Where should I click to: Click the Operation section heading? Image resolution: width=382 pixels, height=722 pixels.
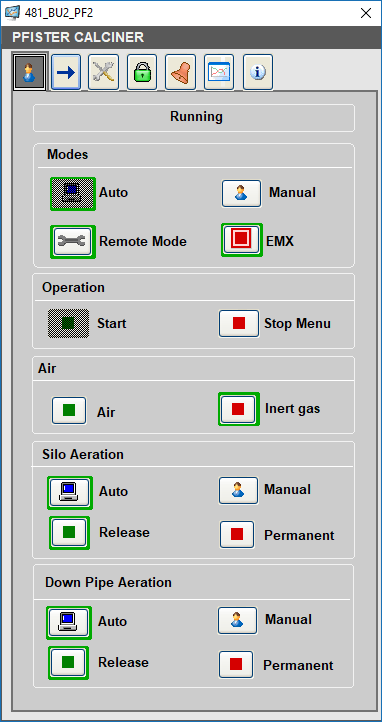74,287
